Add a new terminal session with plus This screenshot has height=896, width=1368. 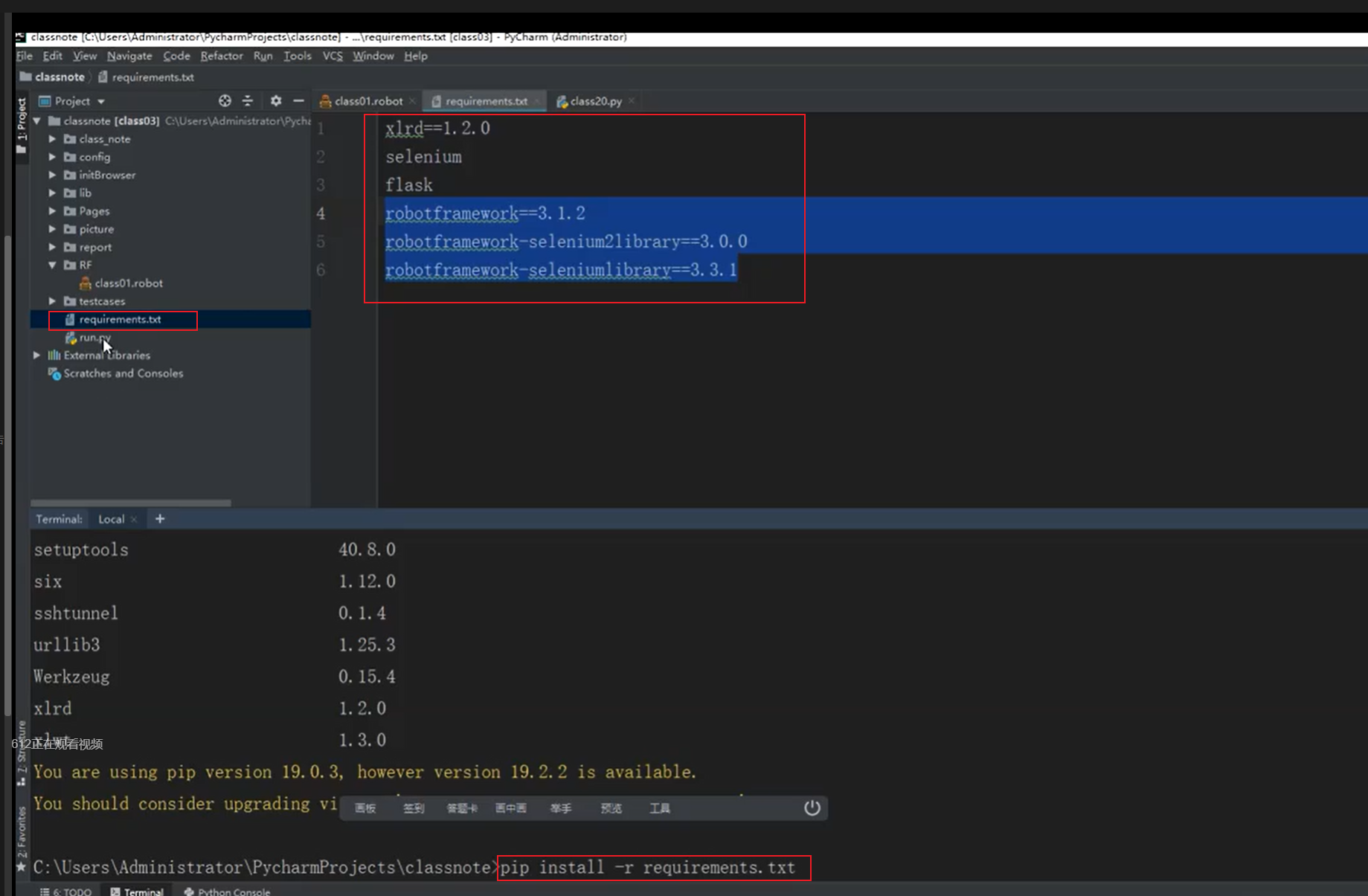tap(160, 519)
